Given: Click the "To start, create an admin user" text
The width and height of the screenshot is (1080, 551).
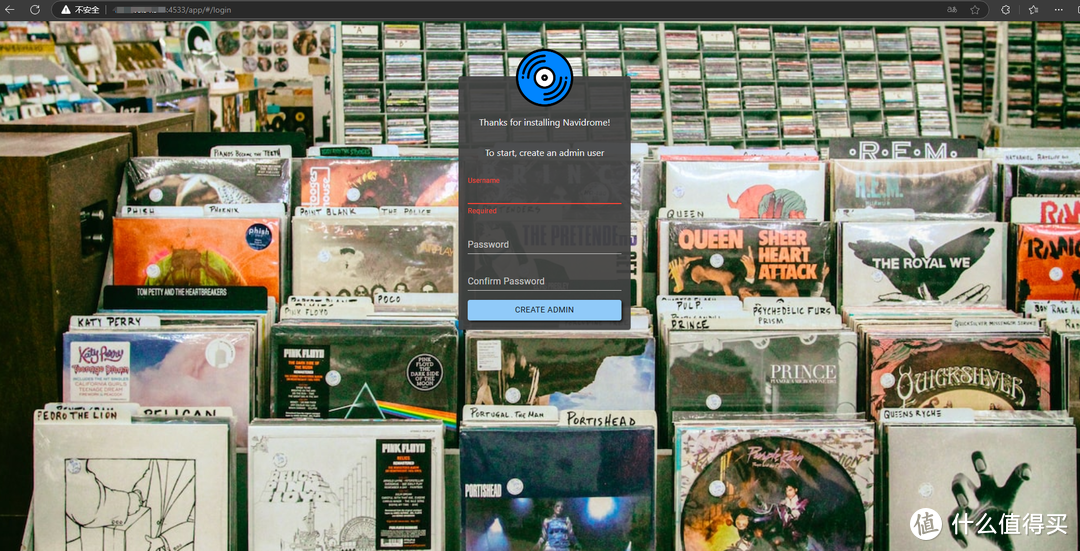Looking at the screenshot, I should coord(544,153).
